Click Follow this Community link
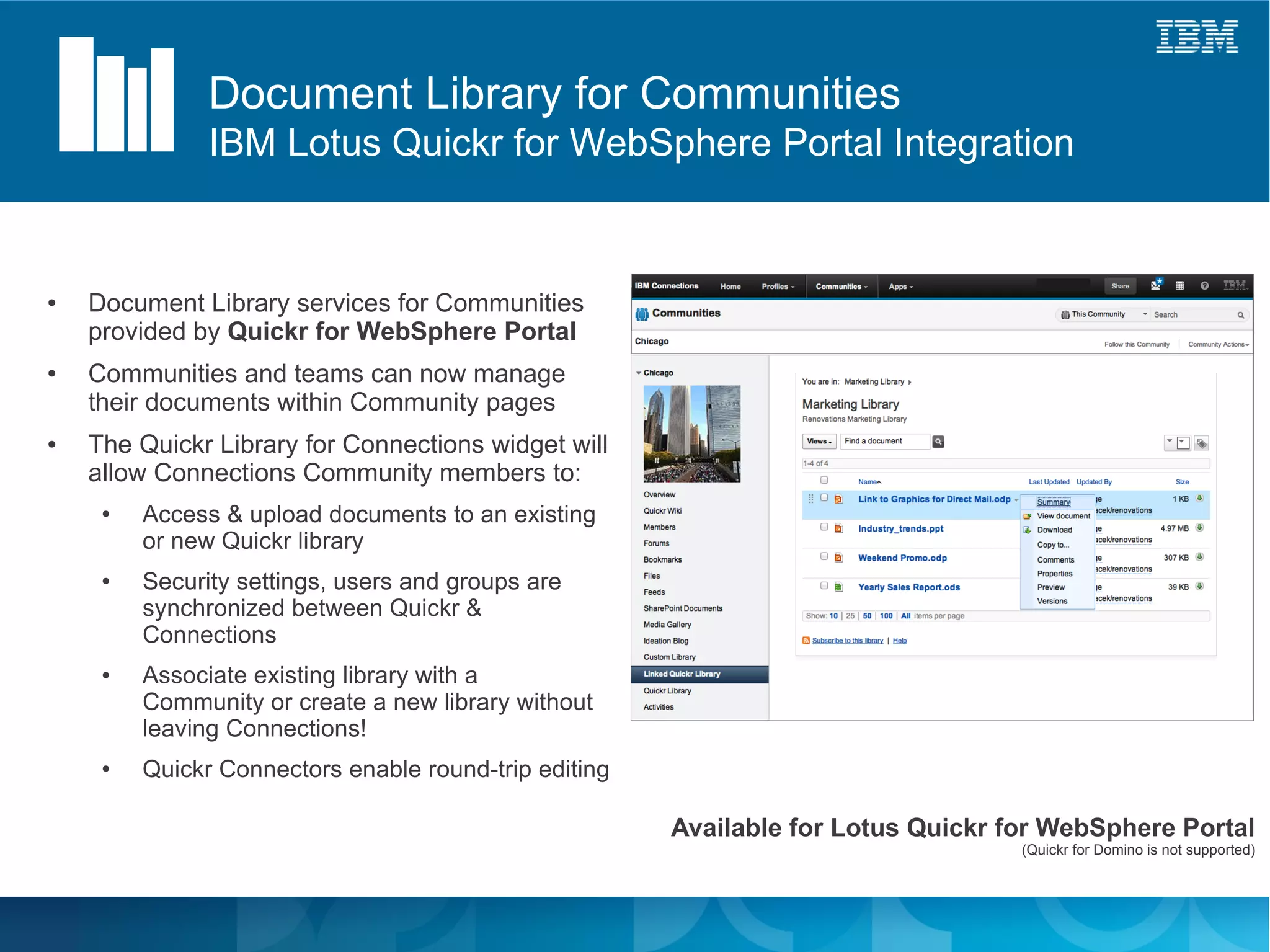This screenshot has height=952, width=1270. coord(1137,344)
